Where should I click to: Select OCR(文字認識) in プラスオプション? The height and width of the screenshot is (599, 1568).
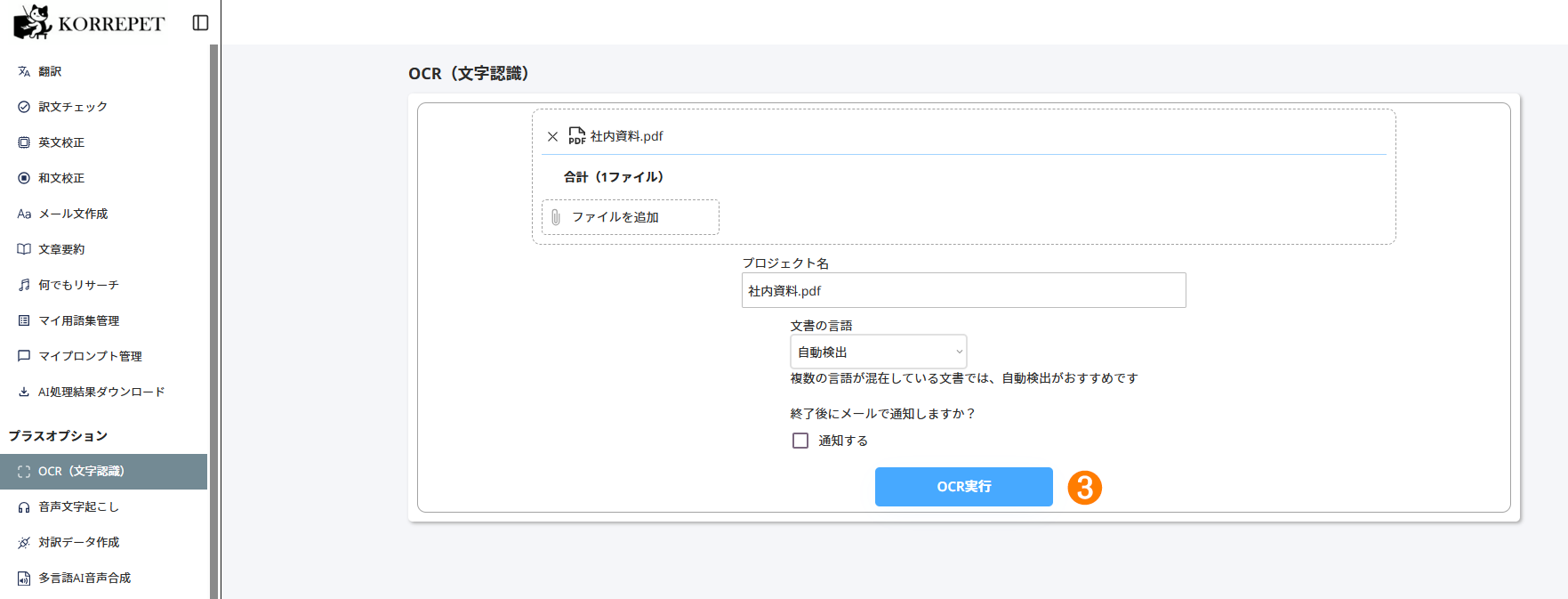click(x=103, y=472)
